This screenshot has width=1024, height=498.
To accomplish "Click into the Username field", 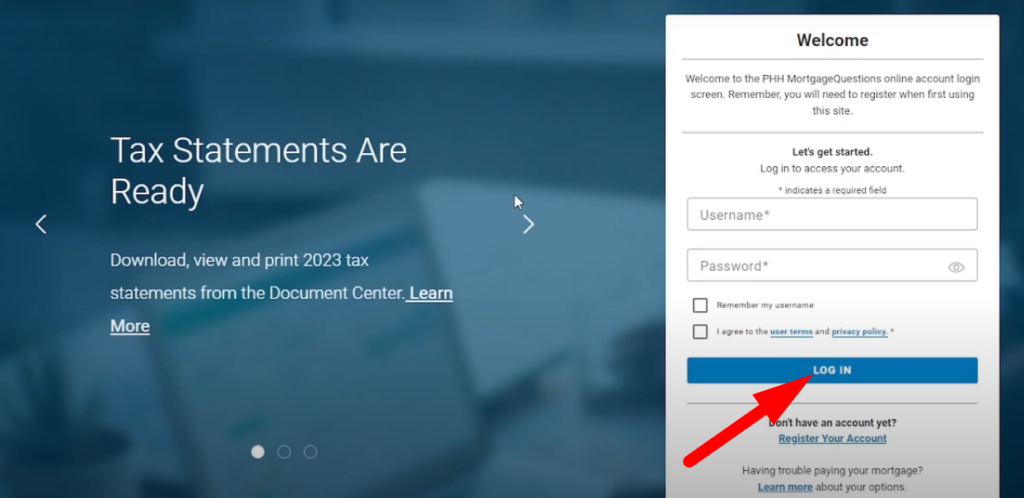I will [831, 215].
